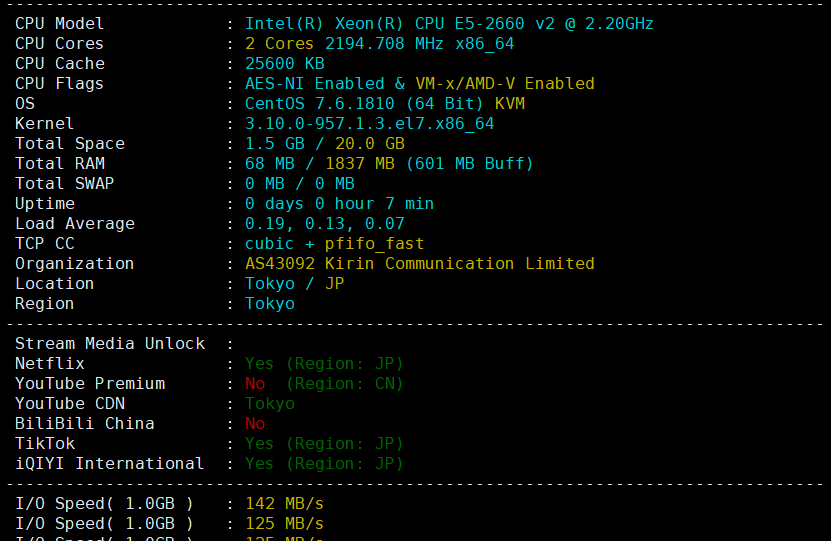Click the Total SWAP 0 MB value
Image resolution: width=831 pixels, height=541 pixels.
click(x=299, y=184)
